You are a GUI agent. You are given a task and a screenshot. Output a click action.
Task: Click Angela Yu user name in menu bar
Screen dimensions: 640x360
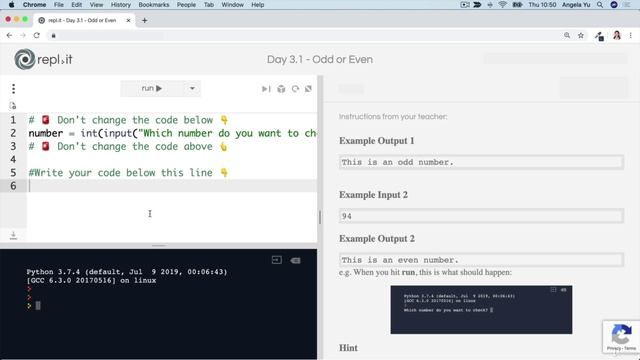click(x=576, y=5)
